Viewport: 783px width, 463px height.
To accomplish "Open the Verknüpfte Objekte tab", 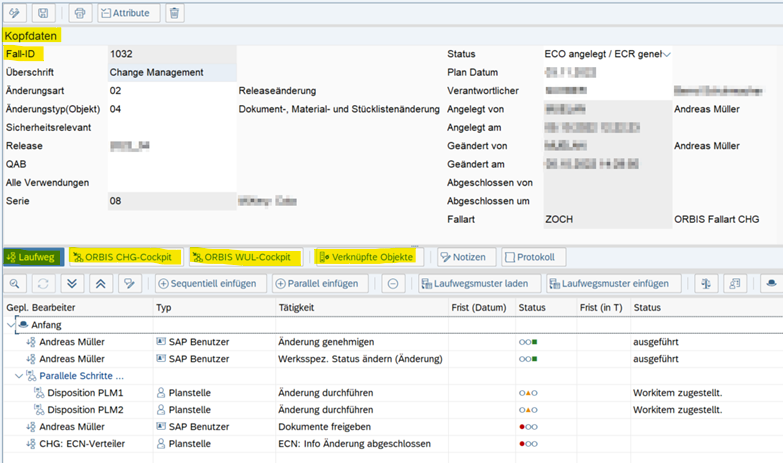I will 369,257.
